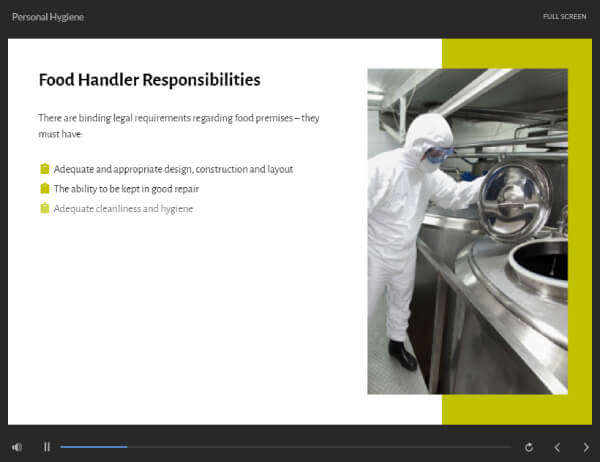Advance with the next slide arrow
Viewport: 600px width, 462px height.
point(586,447)
